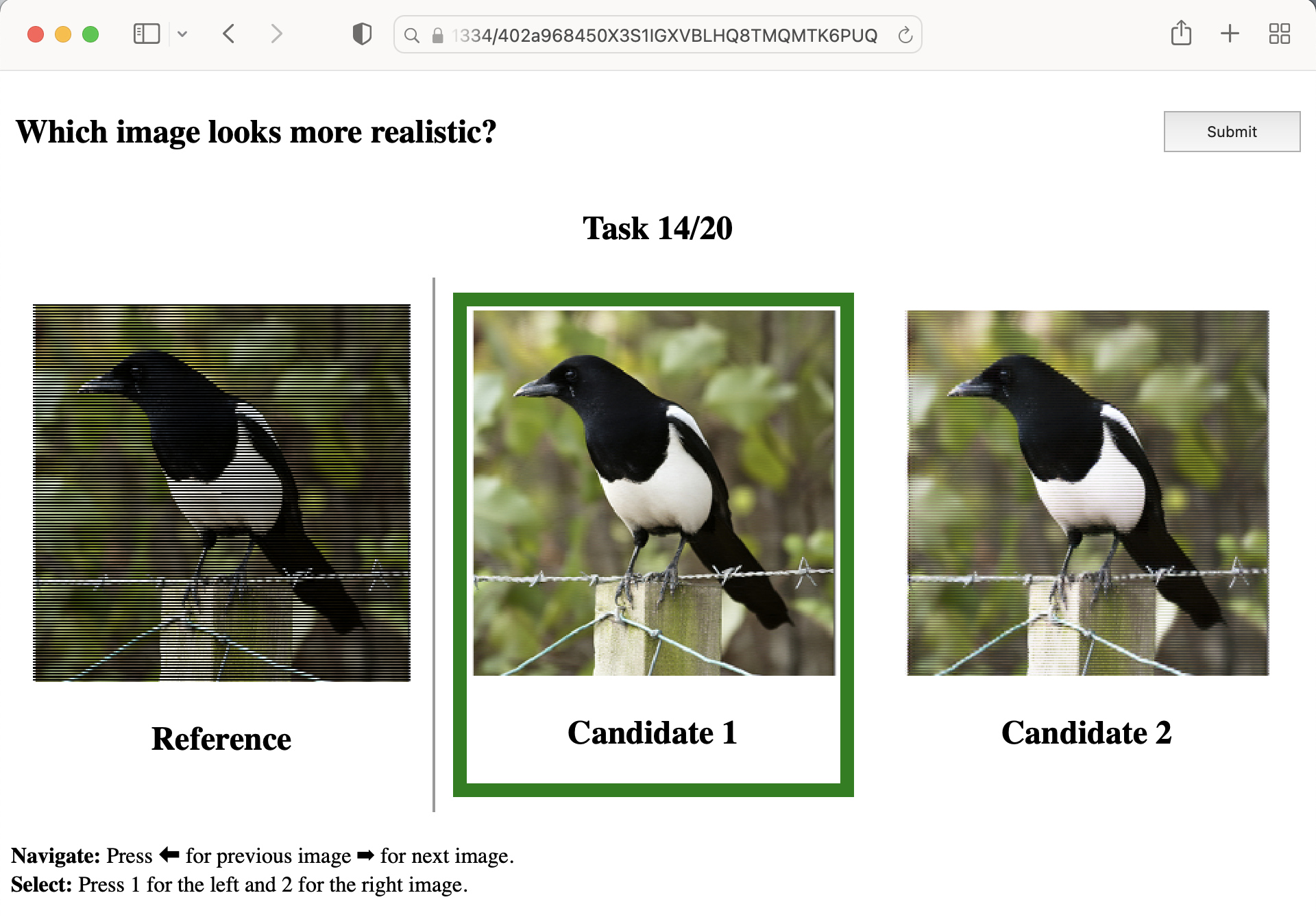The image size is (1316, 917).
Task: Click the yellow minimize window button
Action: pyautogui.click(x=63, y=34)
